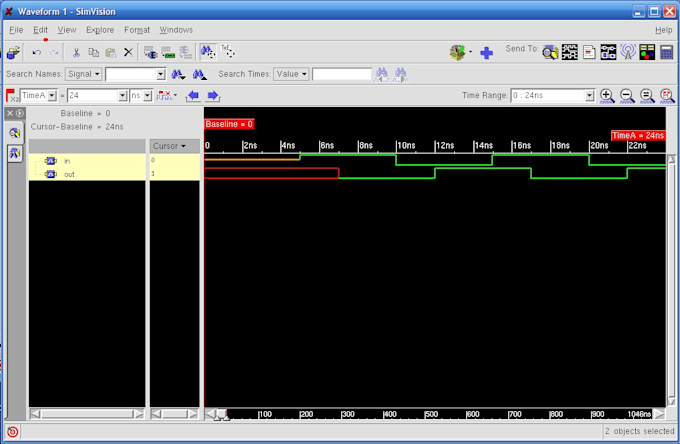This screenshot has height=444, width=680.
Task: Undo the last action
Action: pos(37,52)
